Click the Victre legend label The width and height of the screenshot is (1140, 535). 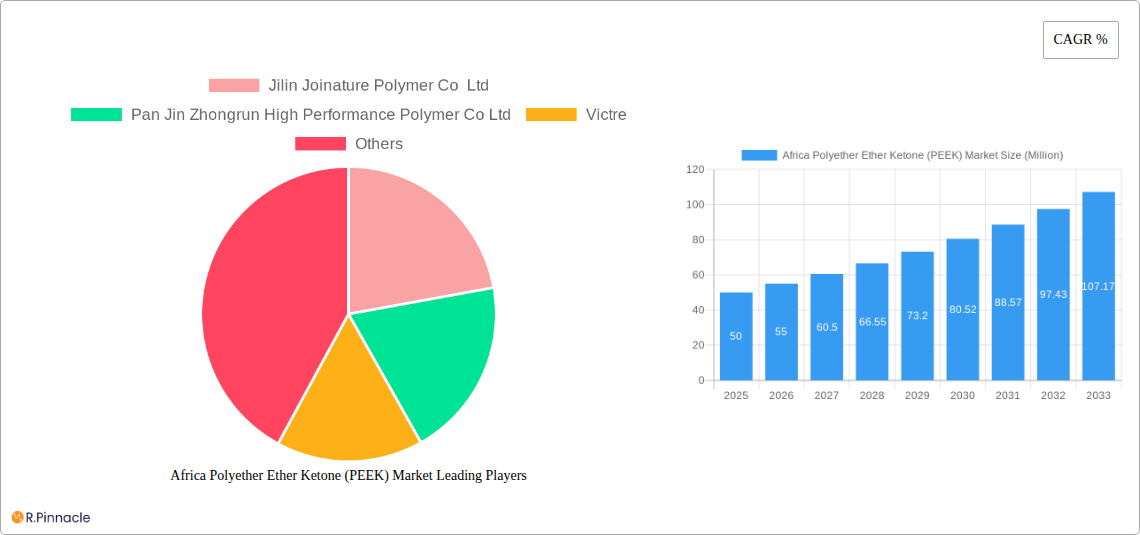[x=606, y=115]
